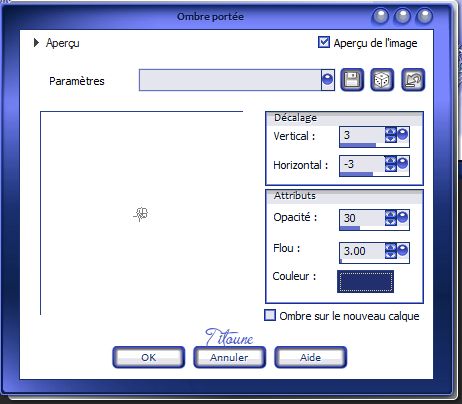462x404 pixels.
Task: Click the round slider knob beside Vertical
Action: coord(403,134)
